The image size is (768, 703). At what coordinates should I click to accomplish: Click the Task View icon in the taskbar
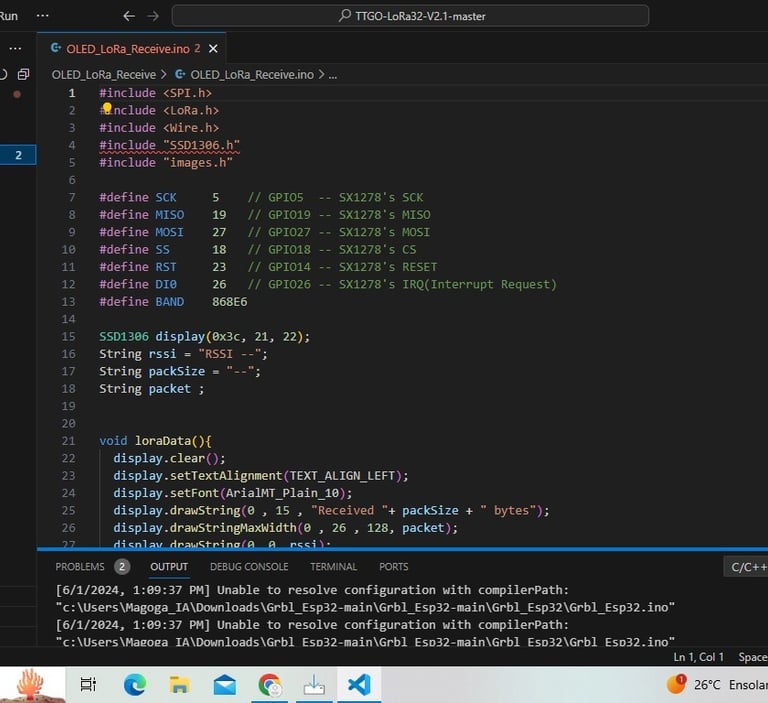pos(89,684)
